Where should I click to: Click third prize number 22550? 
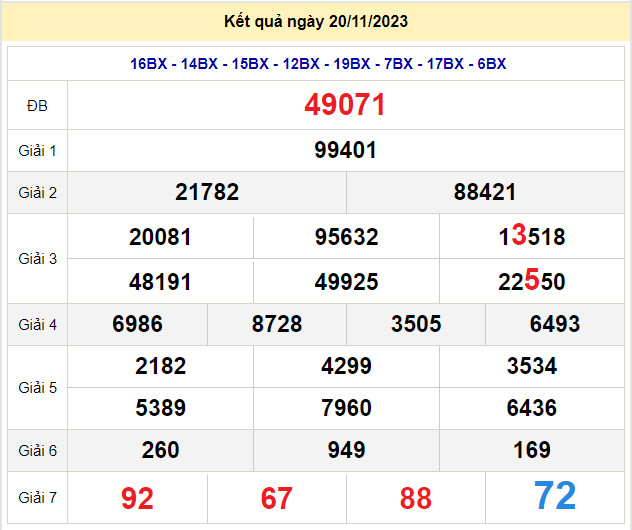(532, 280)
